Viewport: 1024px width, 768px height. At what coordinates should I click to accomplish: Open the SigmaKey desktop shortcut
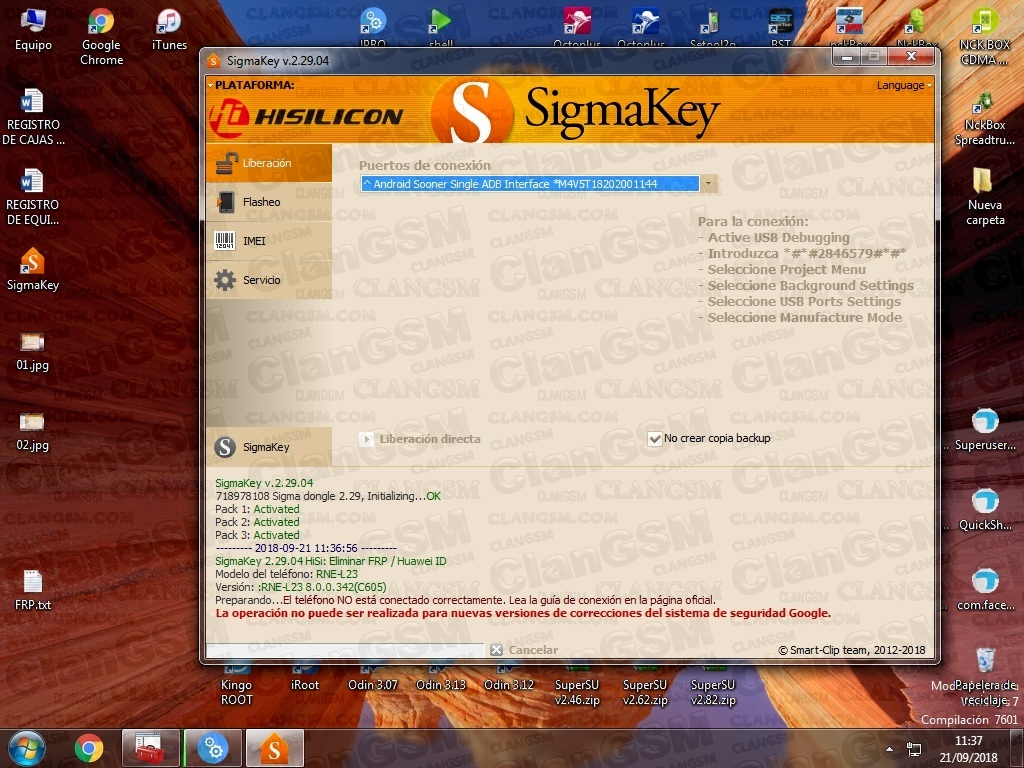tap(33, 270)
